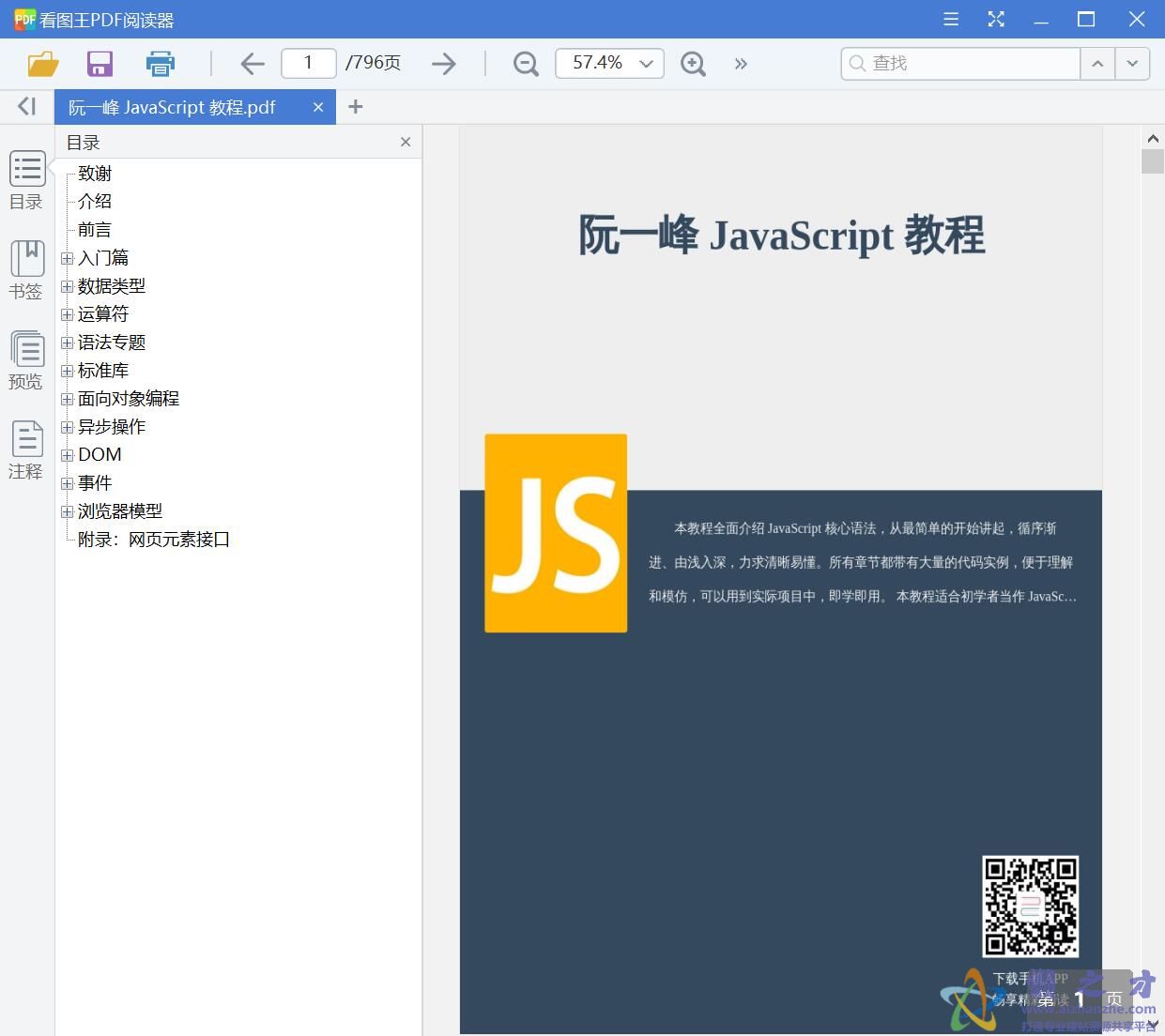Viewport: 1165px width, 1036px height.
Task: Open the 注释 annotations panel icon
Action: 25,448
